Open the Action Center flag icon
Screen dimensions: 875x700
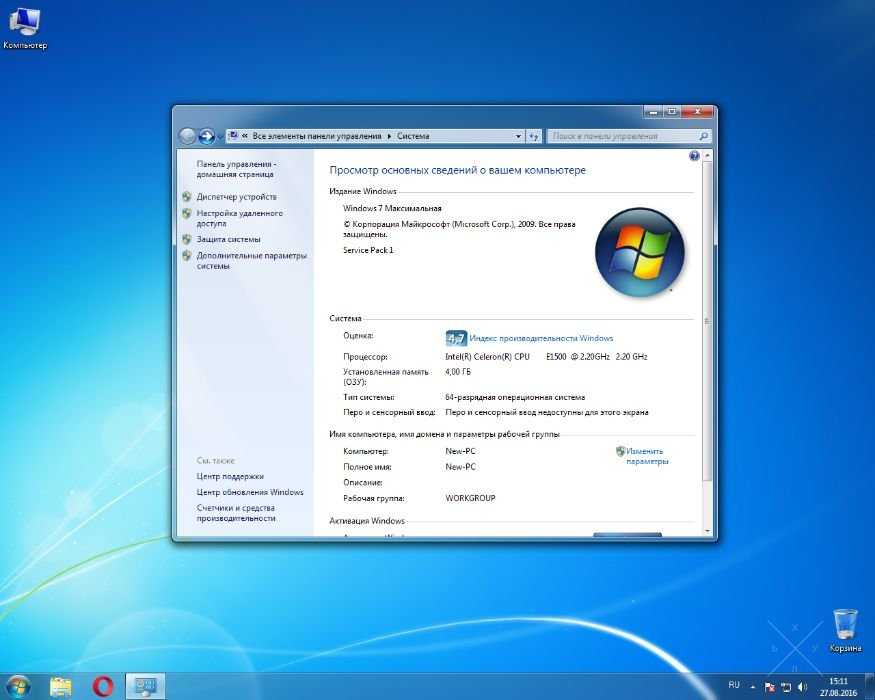770,687
